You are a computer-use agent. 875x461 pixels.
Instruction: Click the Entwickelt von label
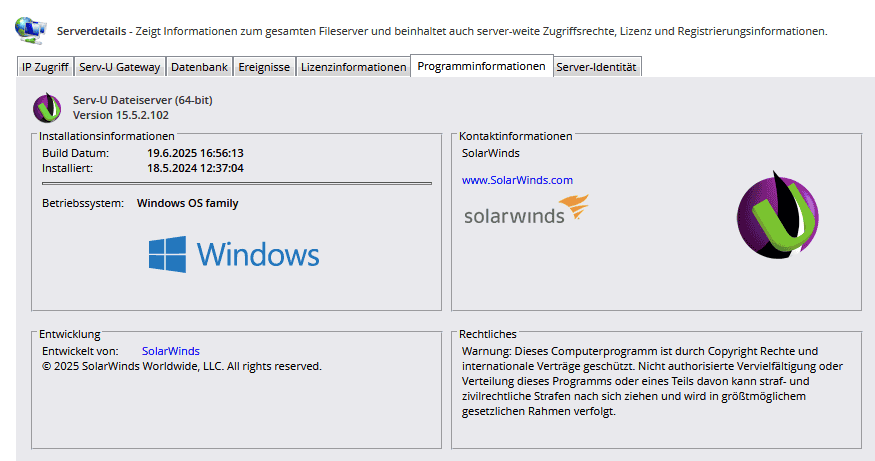pyautogui.click(x=80, y=351)
